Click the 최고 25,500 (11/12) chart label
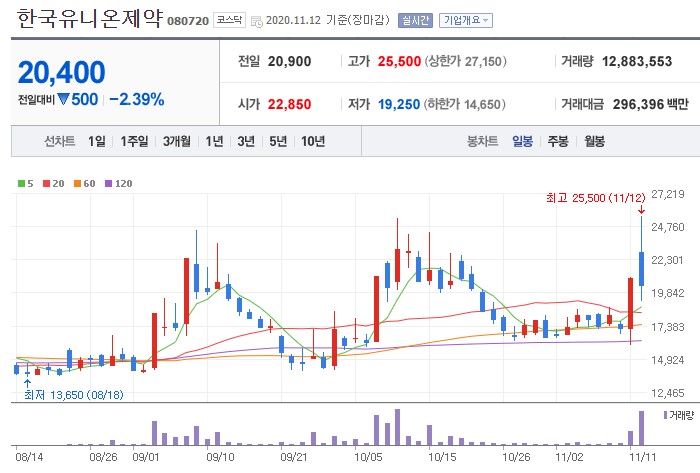 click(596, 198)
